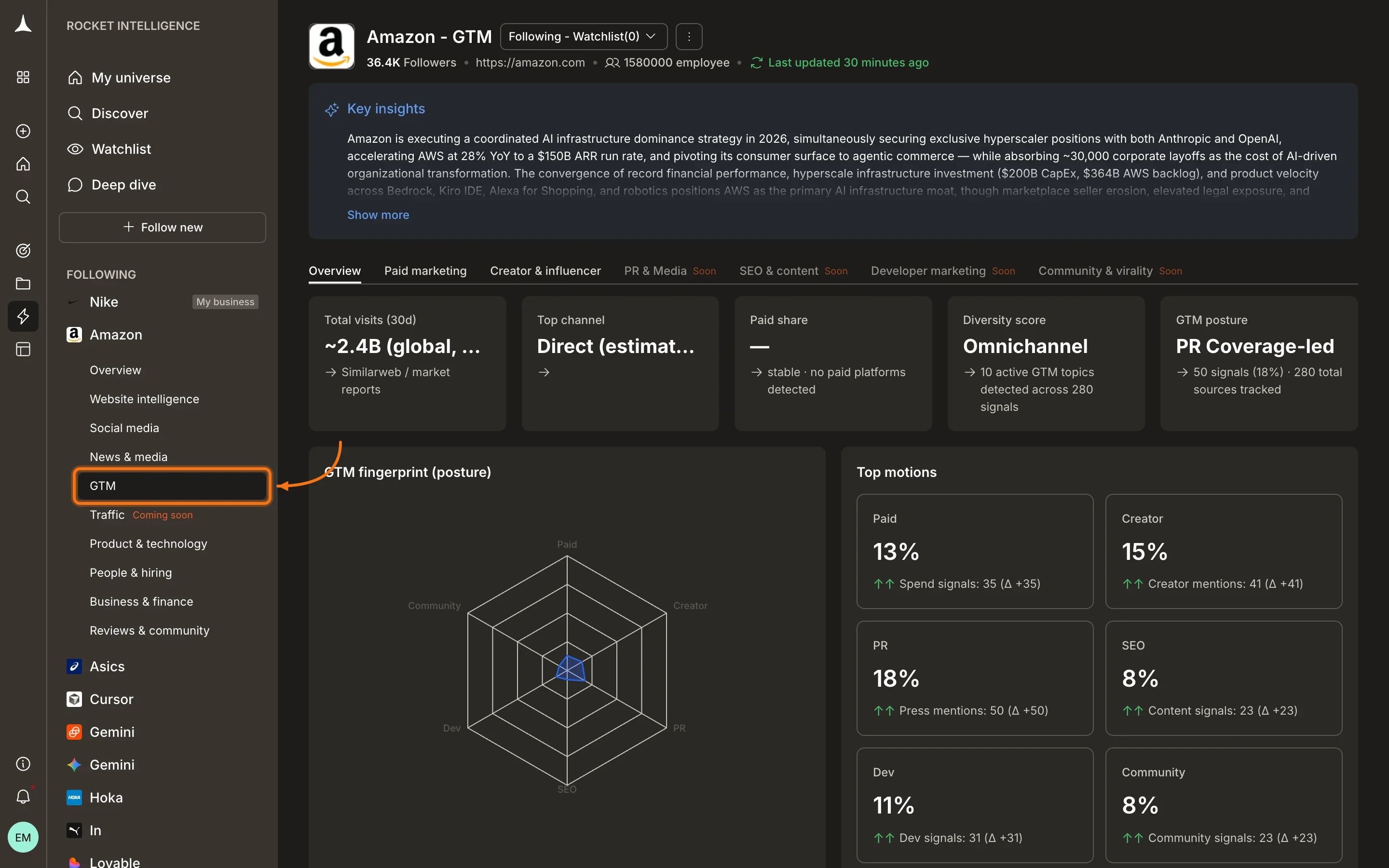This screenshot has height=868, width=1389.
Task: Open Business & finance sub-item
Action: click(141, 602)
